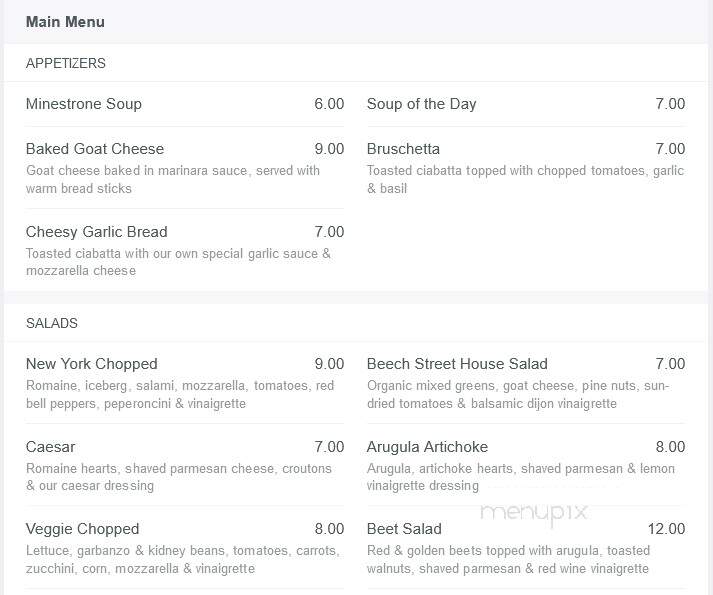Click the Baked Goat Cheese description text
713x595 pixels.
tap(173, 179)
